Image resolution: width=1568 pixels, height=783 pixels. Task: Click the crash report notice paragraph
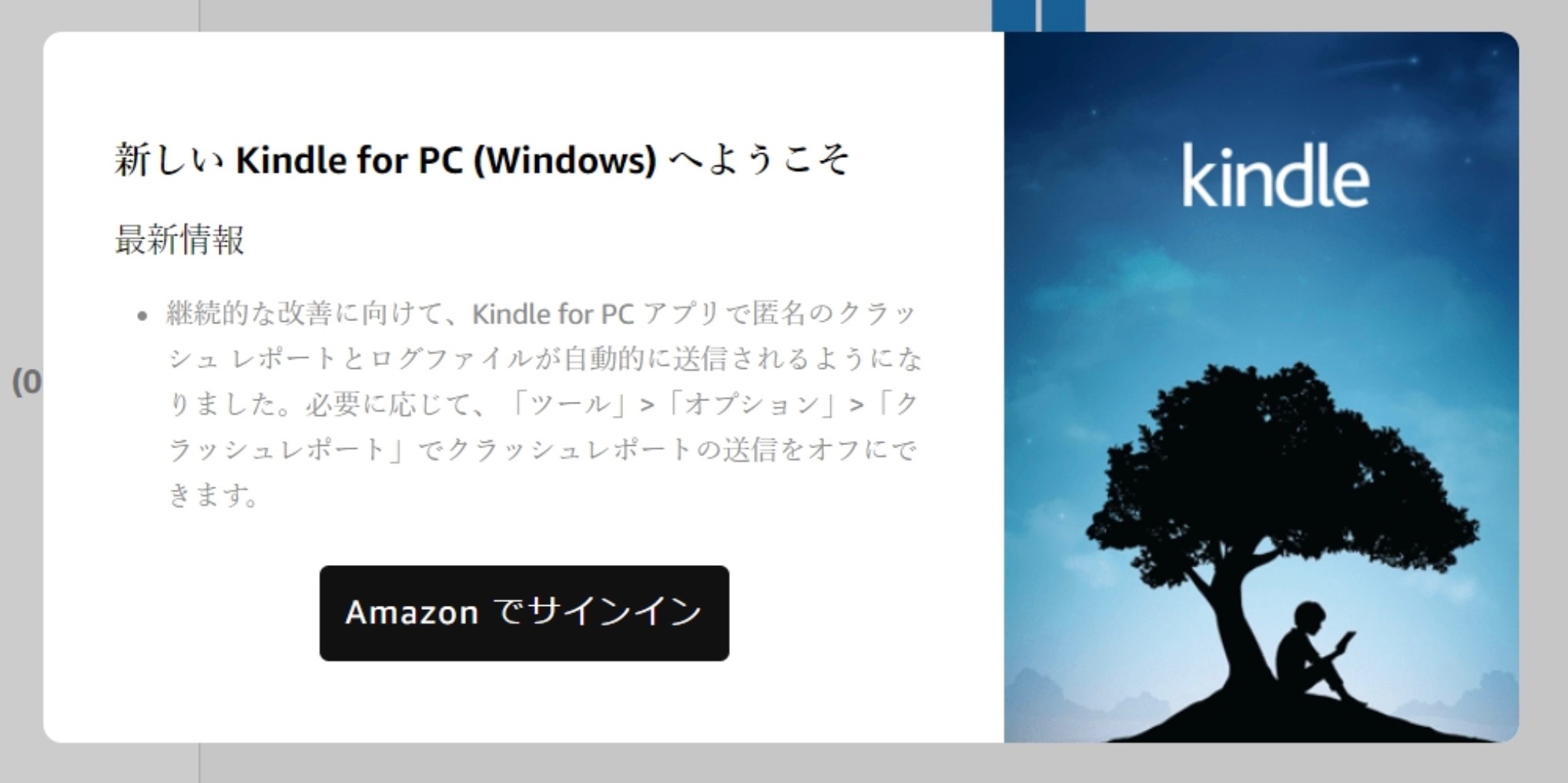click(x=544, y=403)
